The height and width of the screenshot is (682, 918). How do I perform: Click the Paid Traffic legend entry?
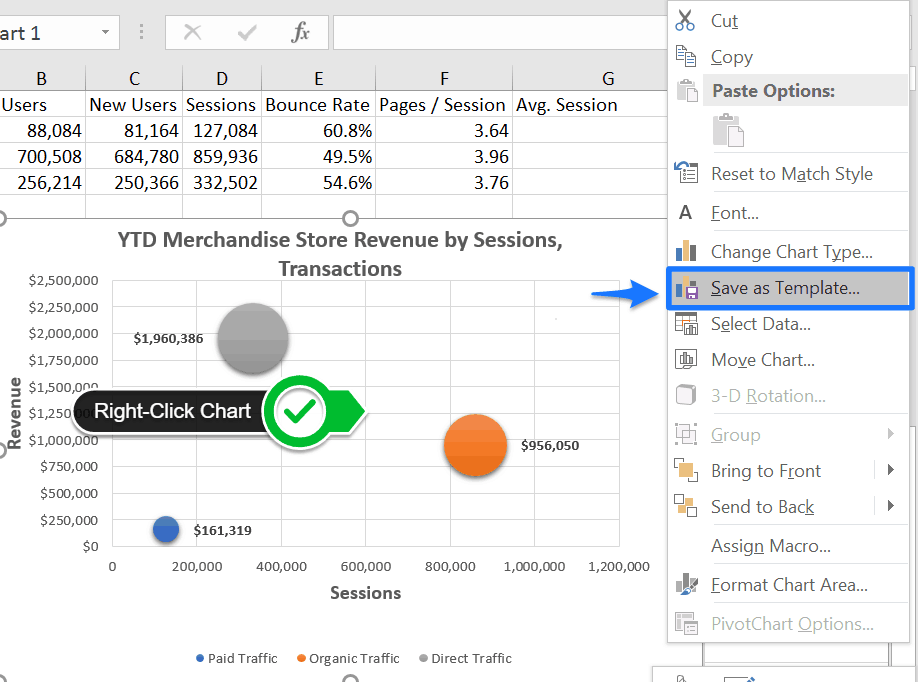pyautogui.click(x=237, y=658)
